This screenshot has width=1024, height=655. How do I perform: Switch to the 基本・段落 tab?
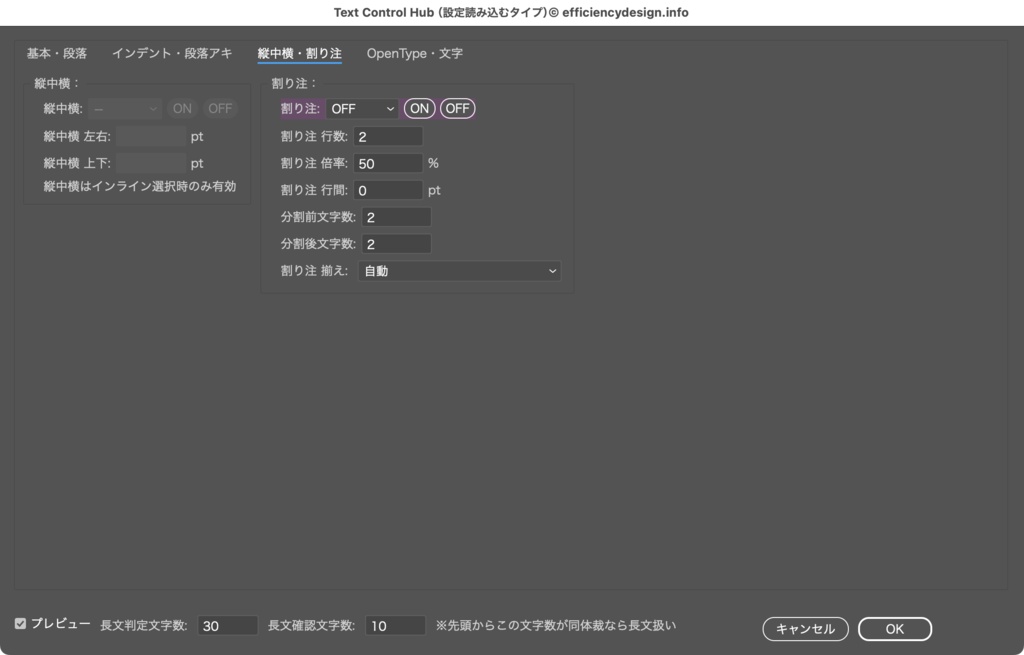point(57,54)
